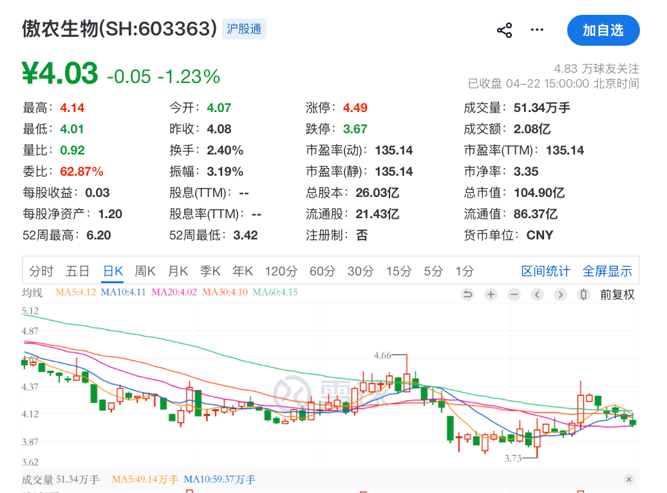
Task: Click the chart undo/reset arrow icon
Action: [x=467, y=294]
